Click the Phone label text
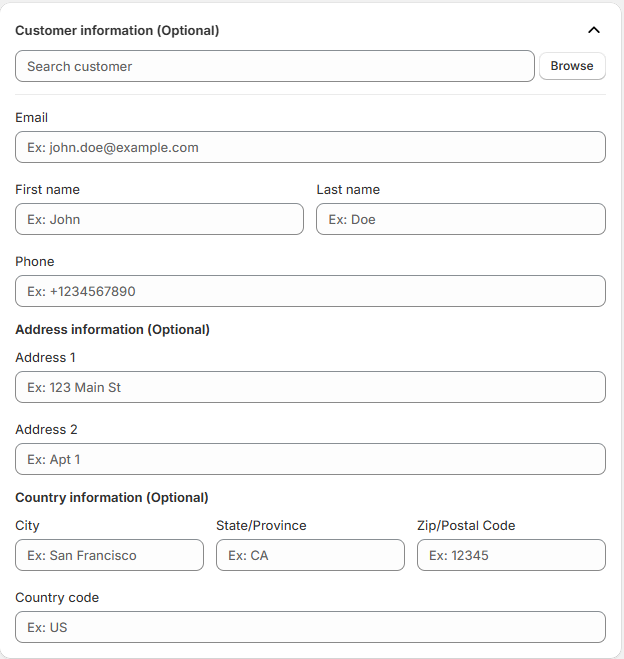The width and height of the screenshot is (624, 659). point(35,261)
